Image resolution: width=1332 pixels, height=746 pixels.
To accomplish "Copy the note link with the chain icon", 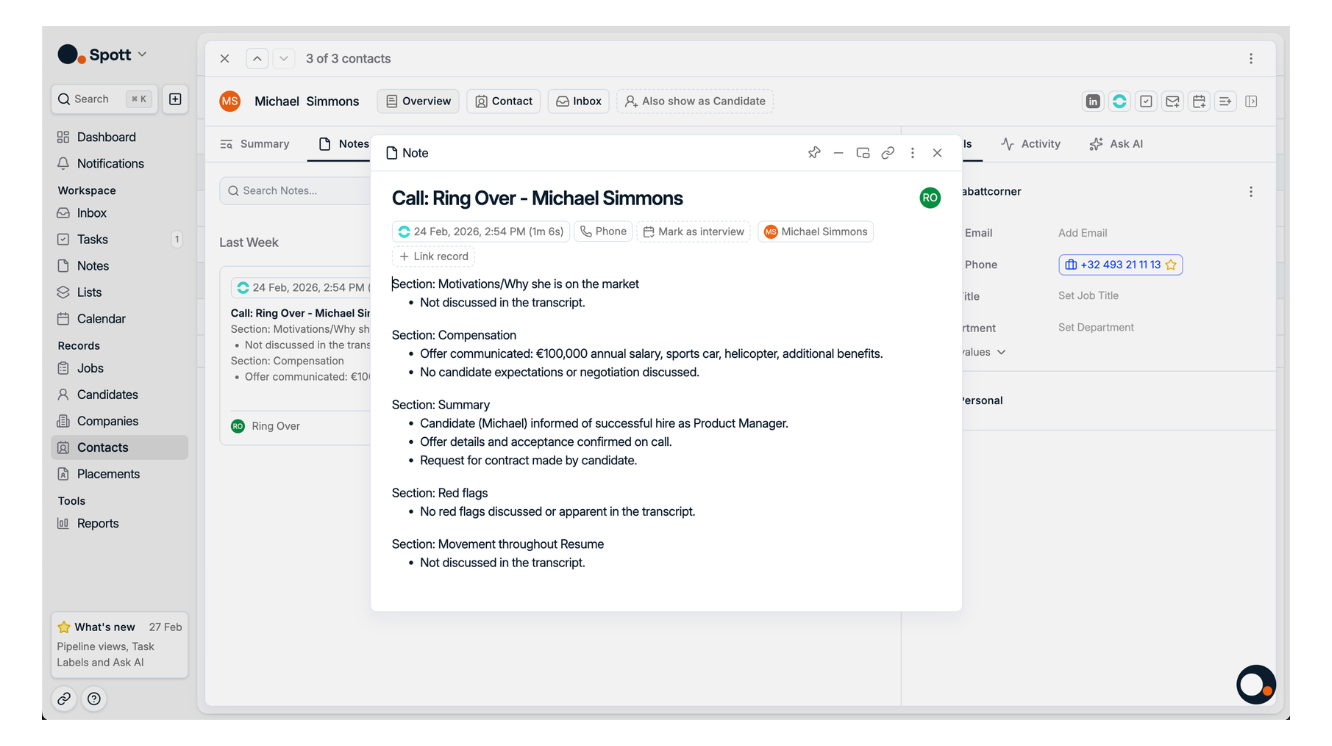I will pos(888,152).
